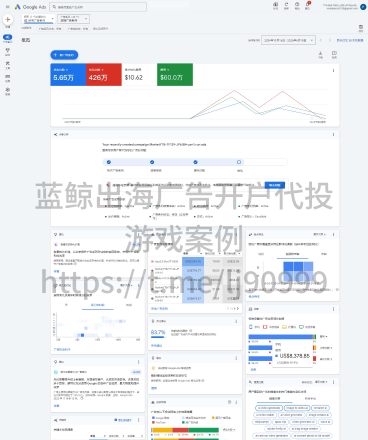This screenshot has height=440, width=368.
Task: Select the red 426万 metric tile
Action: (x=104, y=75)
